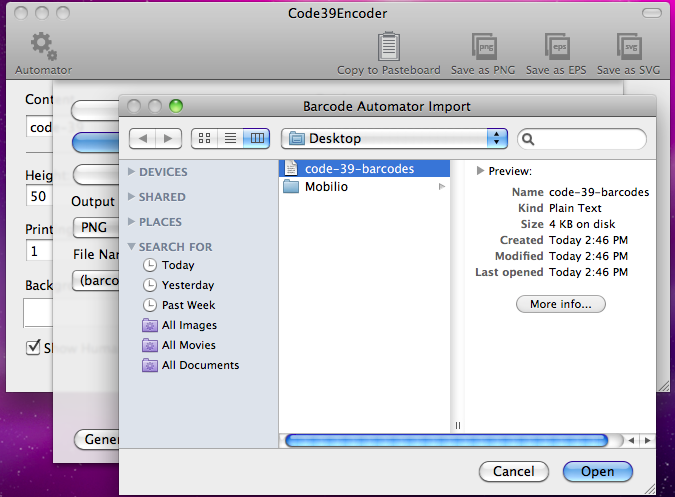Expand the DEVICES sidebar section
This screenshot has width=675, height=497.
(x=133, y=172)
